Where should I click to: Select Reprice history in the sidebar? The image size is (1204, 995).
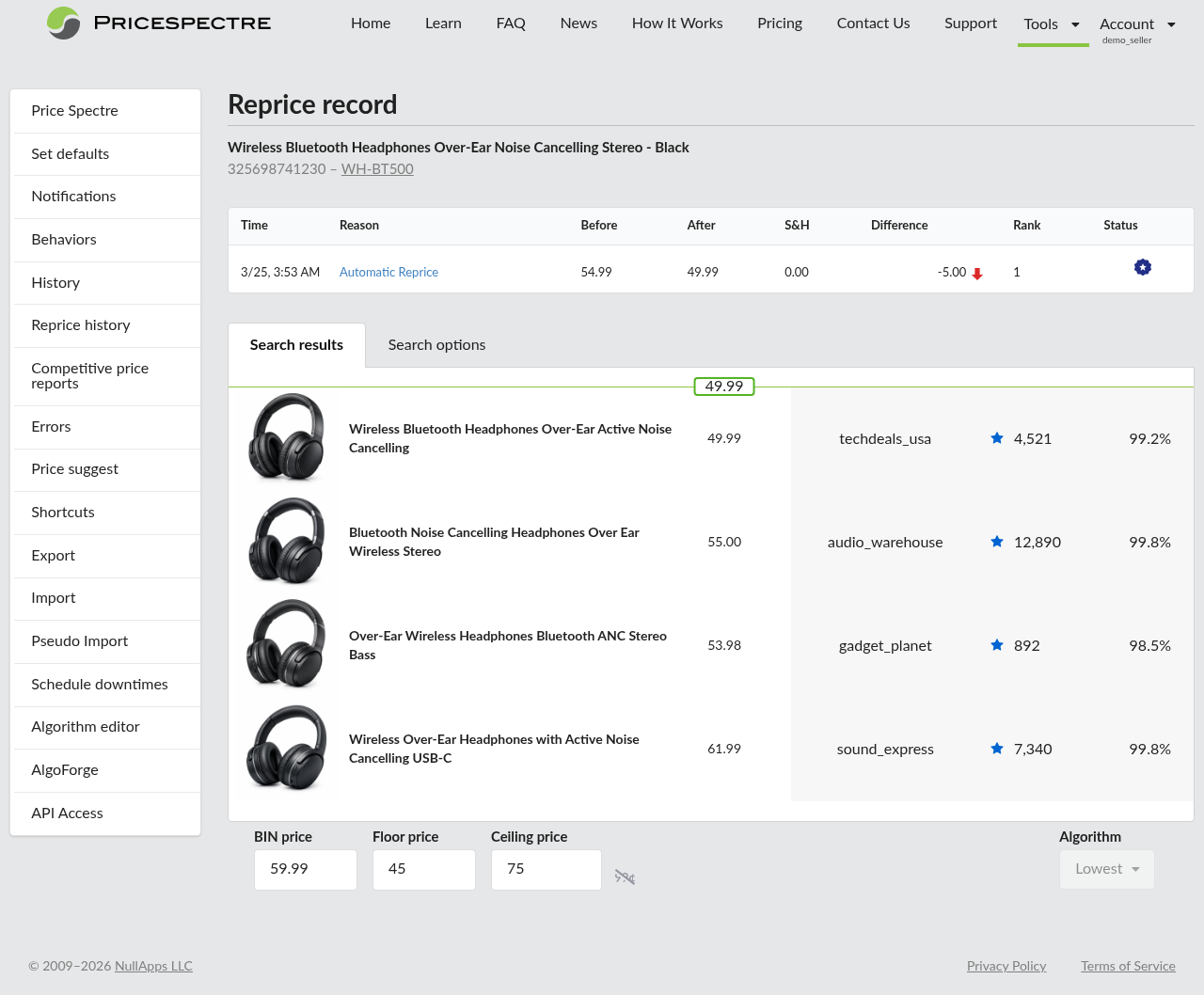click(x=83, y=325)
